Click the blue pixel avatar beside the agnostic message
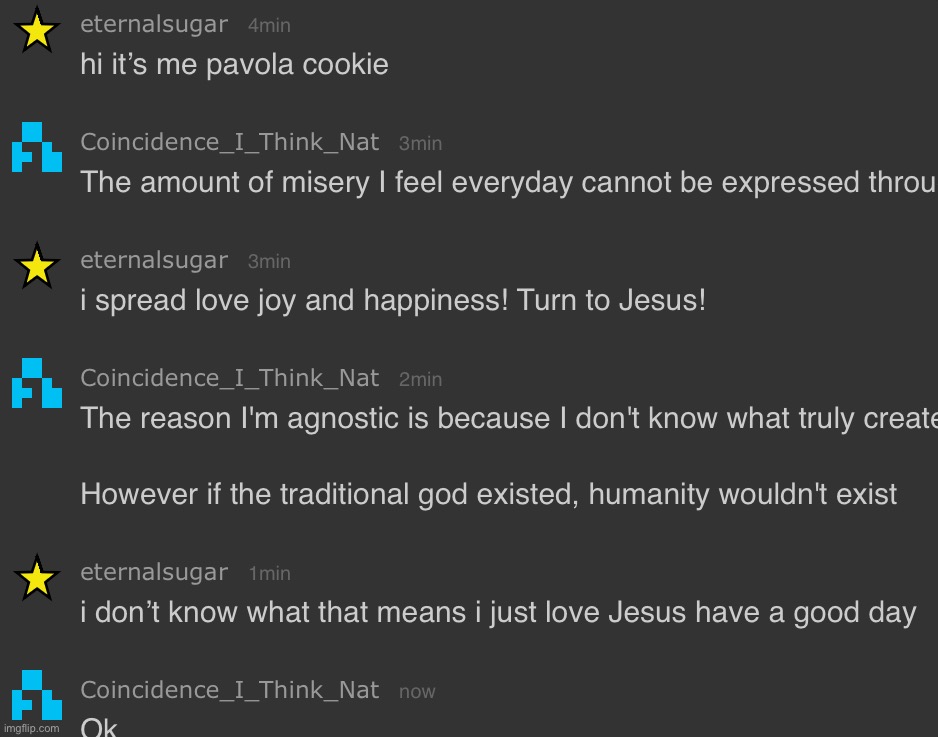The image size is (938, 737). pyautogui.click(x=37, y=383)
